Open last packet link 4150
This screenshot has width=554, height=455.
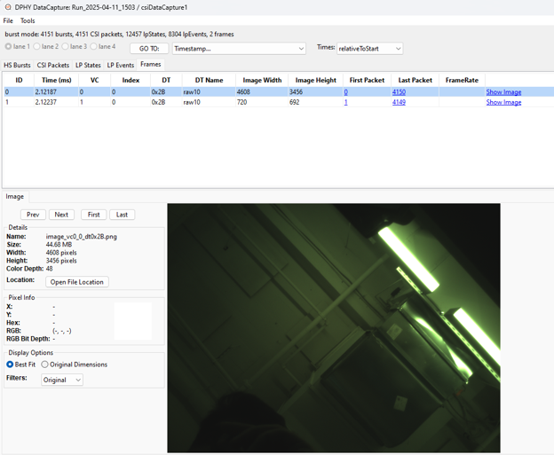click(x=399, y=92)
